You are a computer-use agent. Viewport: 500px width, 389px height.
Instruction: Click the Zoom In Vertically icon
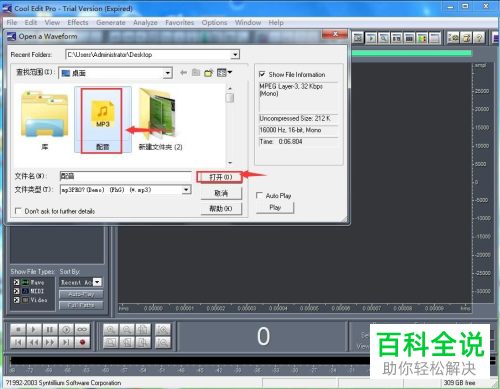click(x=163, y=330)
